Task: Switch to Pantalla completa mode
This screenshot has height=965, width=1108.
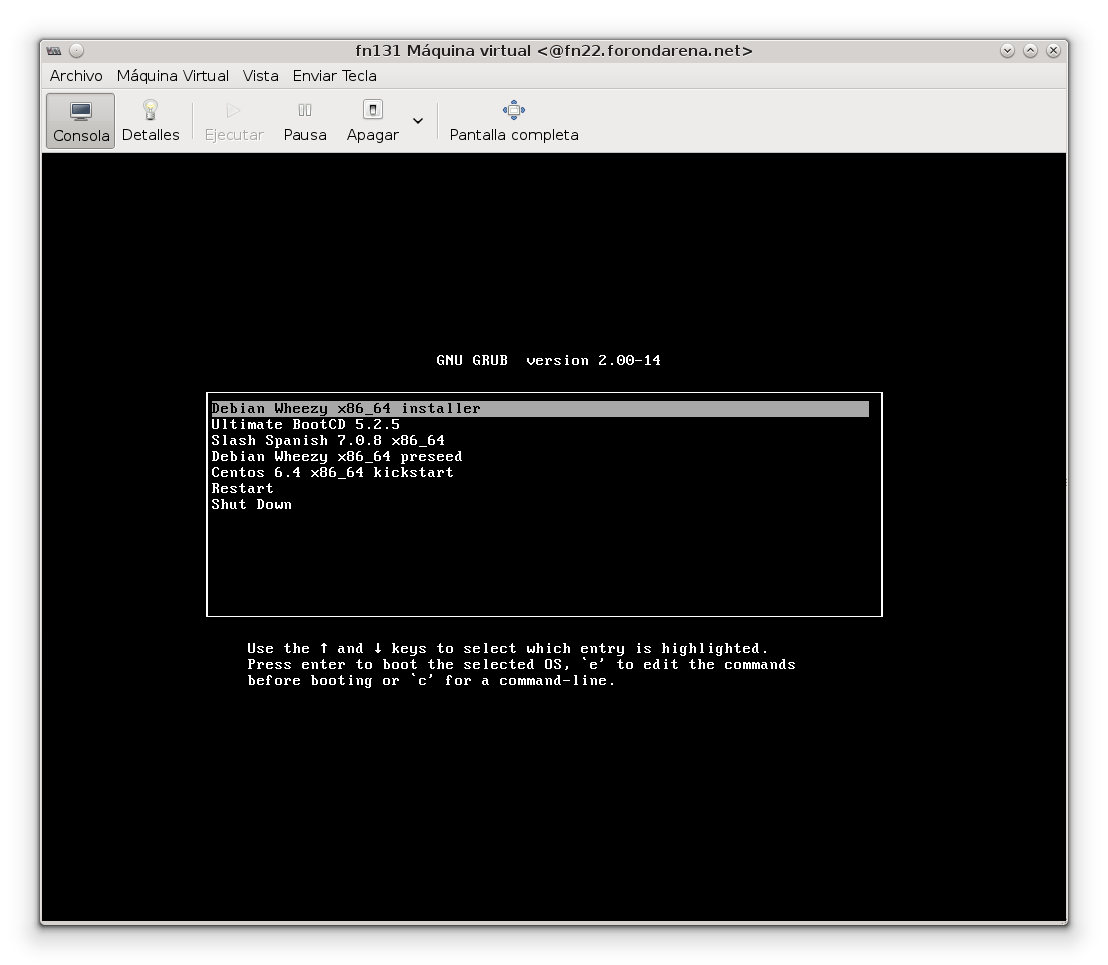Action: click(x=514, y=121)
